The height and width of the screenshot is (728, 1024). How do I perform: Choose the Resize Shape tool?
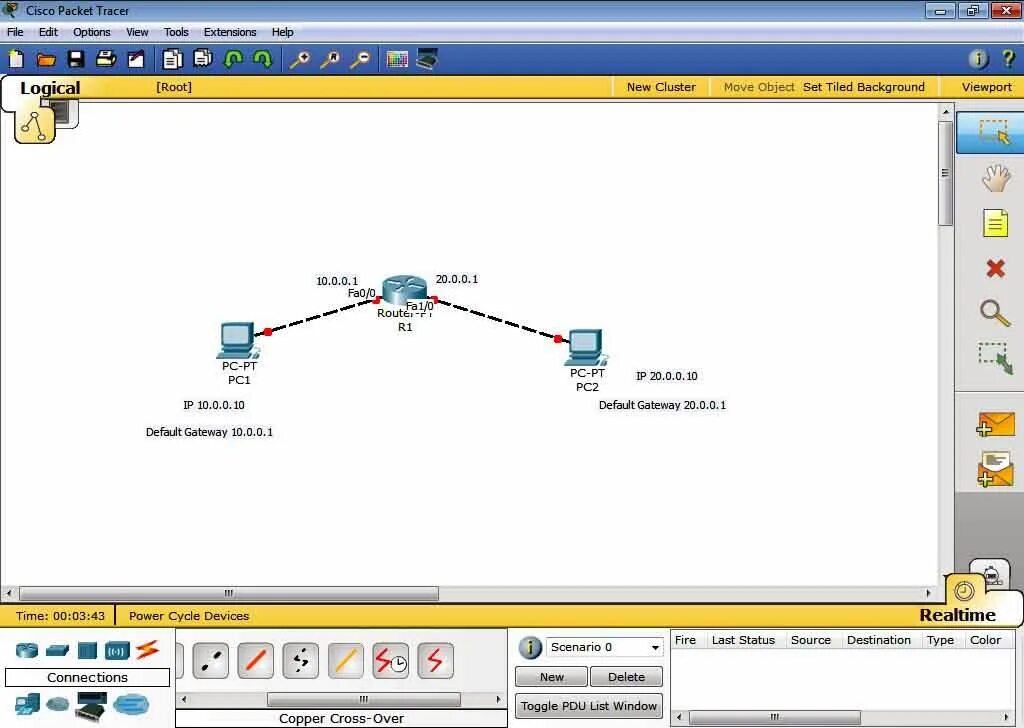coord(995,358)
